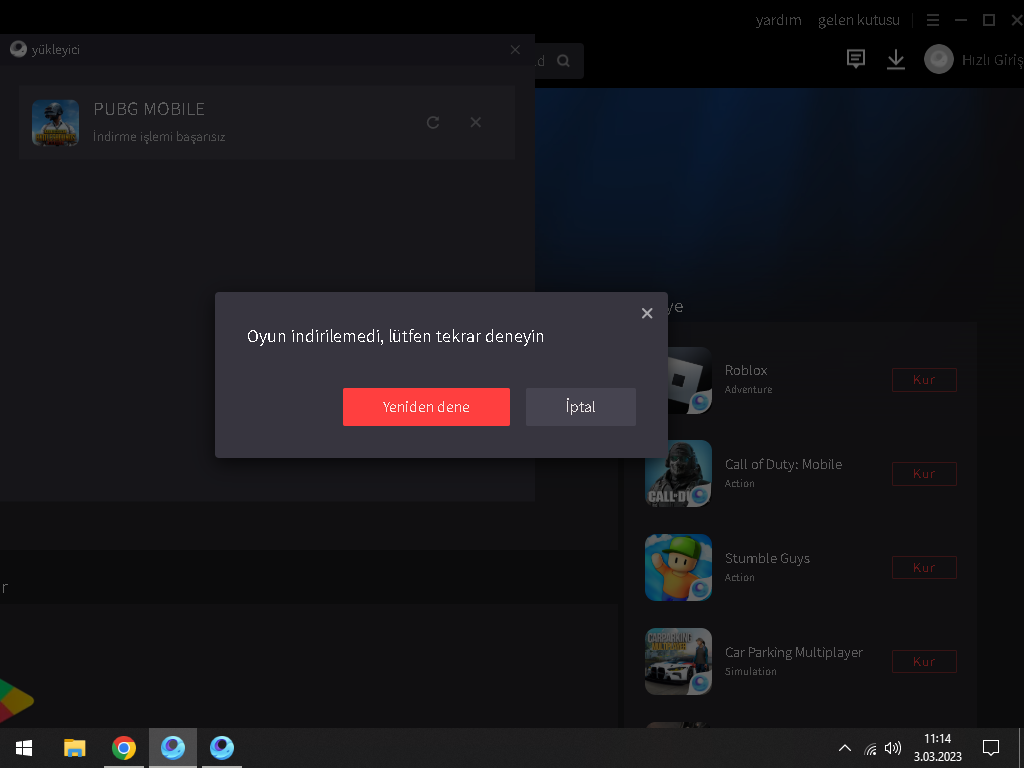
Task: Click the search magnifier icon
Action: pyautogui.click(x=564, y=61)
